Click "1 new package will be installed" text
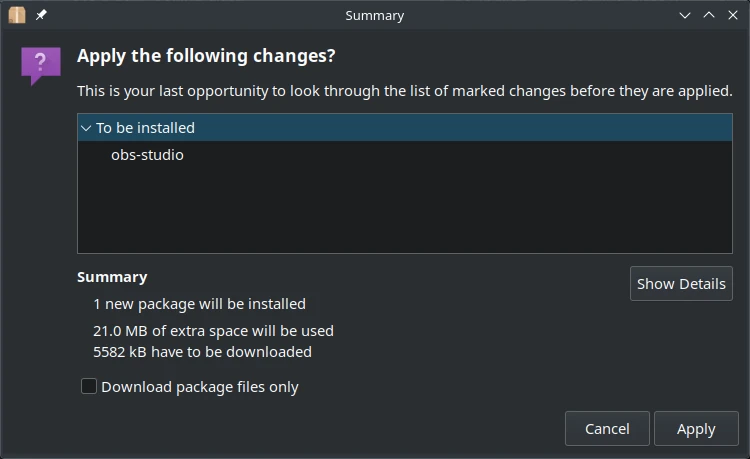Viewport: 750px width, 459px height. 199,303
